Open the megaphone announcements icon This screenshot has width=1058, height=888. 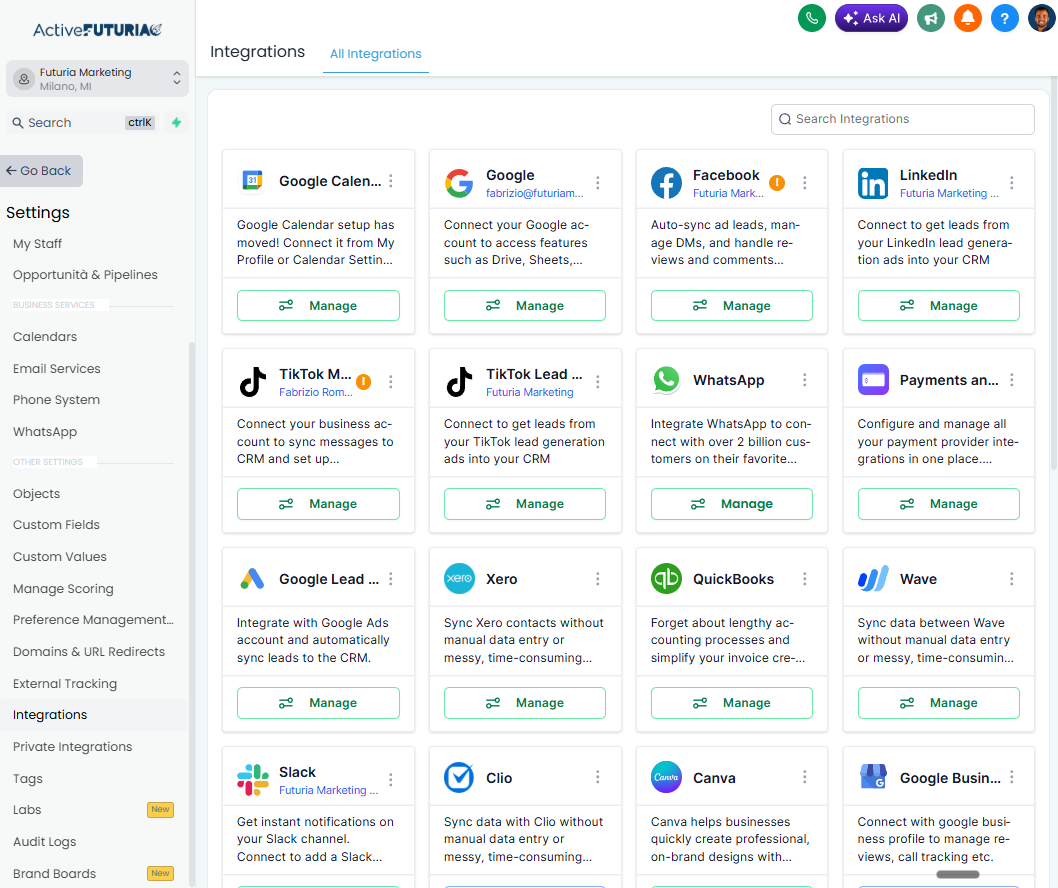click(931, 18)
